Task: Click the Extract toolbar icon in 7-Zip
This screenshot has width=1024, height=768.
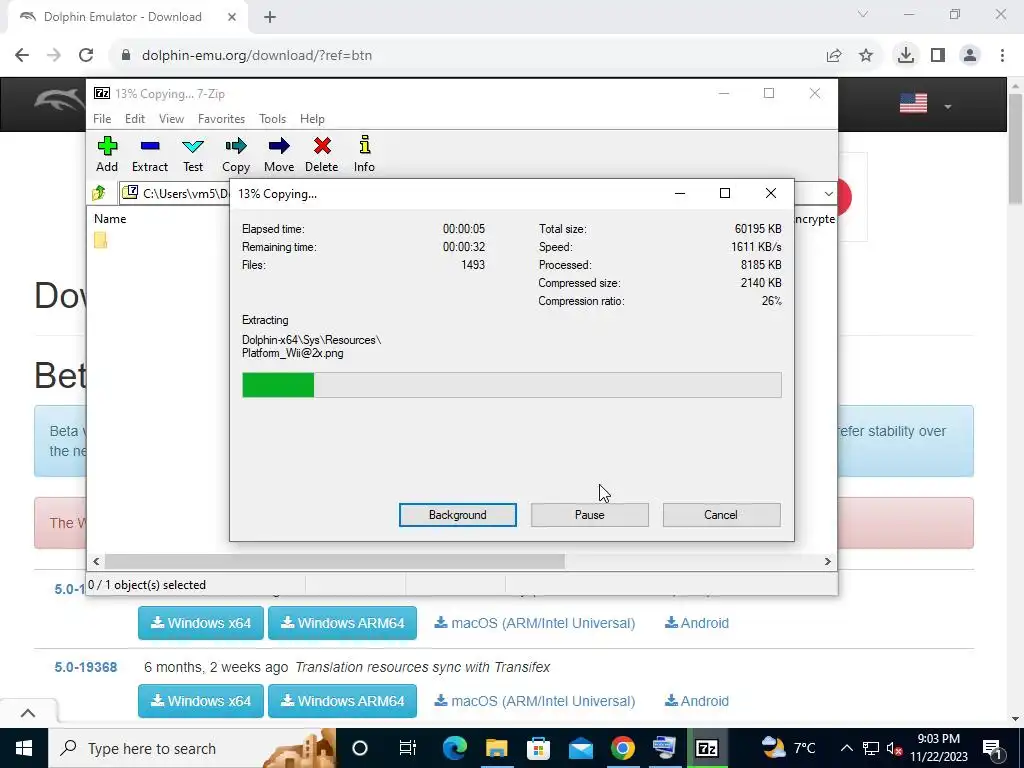Action: coord(150,154)
